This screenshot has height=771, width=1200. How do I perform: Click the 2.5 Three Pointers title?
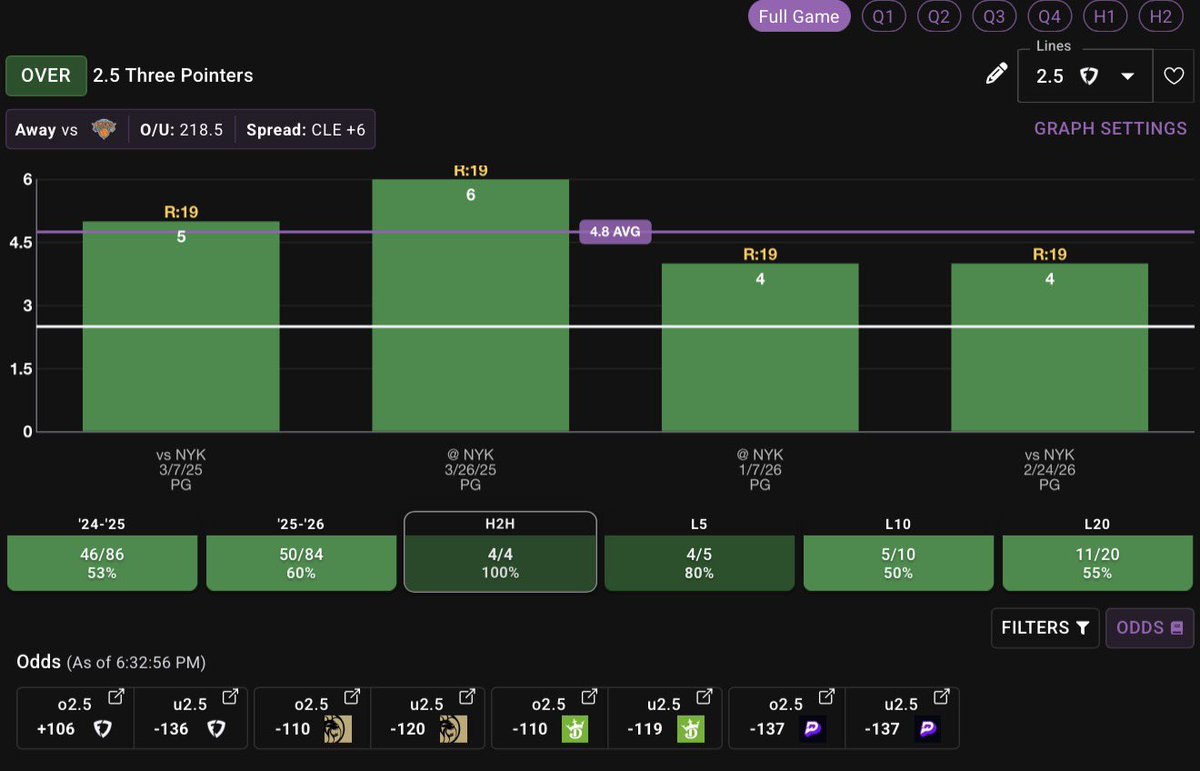(173, 75)
